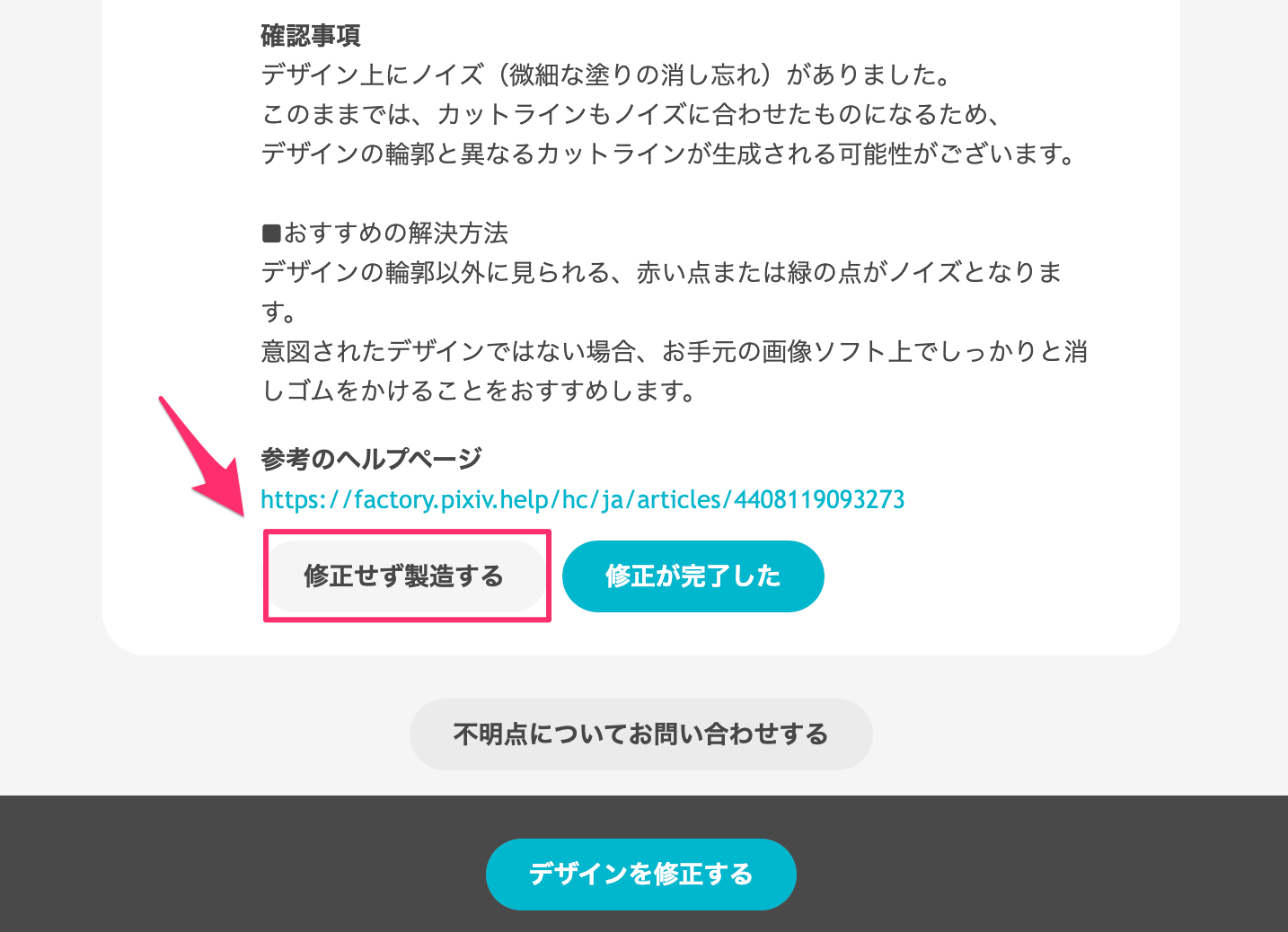
Task: Click the black square bullet before おすすめの解決方法
Action: coord(271,233)
